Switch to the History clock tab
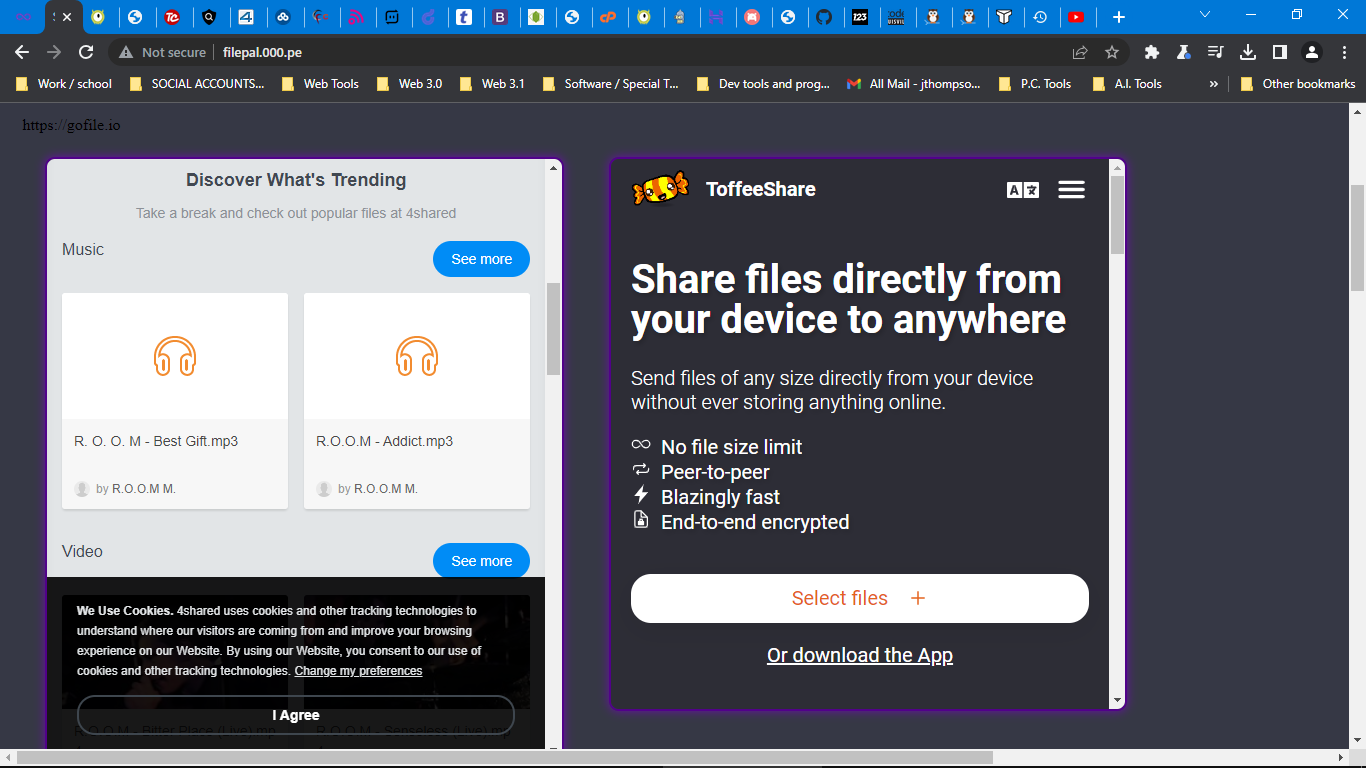 tap(1040, 17)
